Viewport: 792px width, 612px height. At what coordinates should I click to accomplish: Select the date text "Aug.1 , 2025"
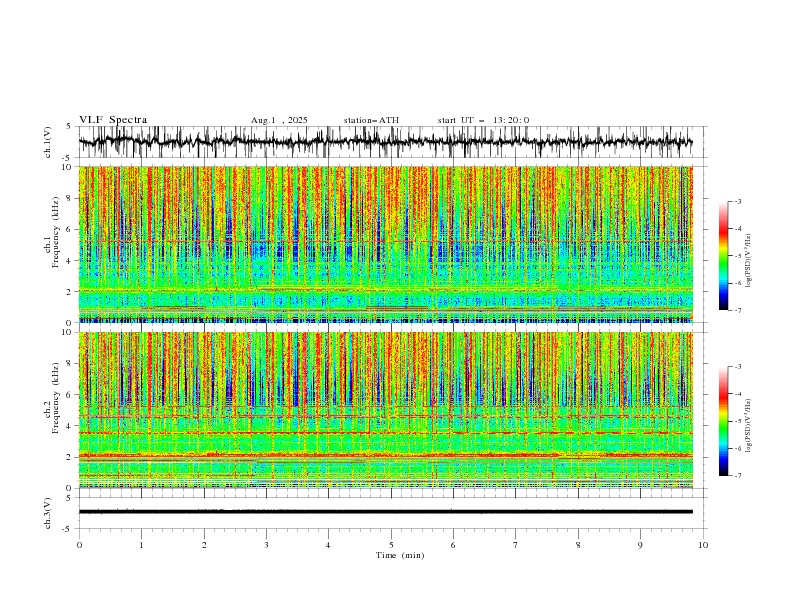point(279,120)
